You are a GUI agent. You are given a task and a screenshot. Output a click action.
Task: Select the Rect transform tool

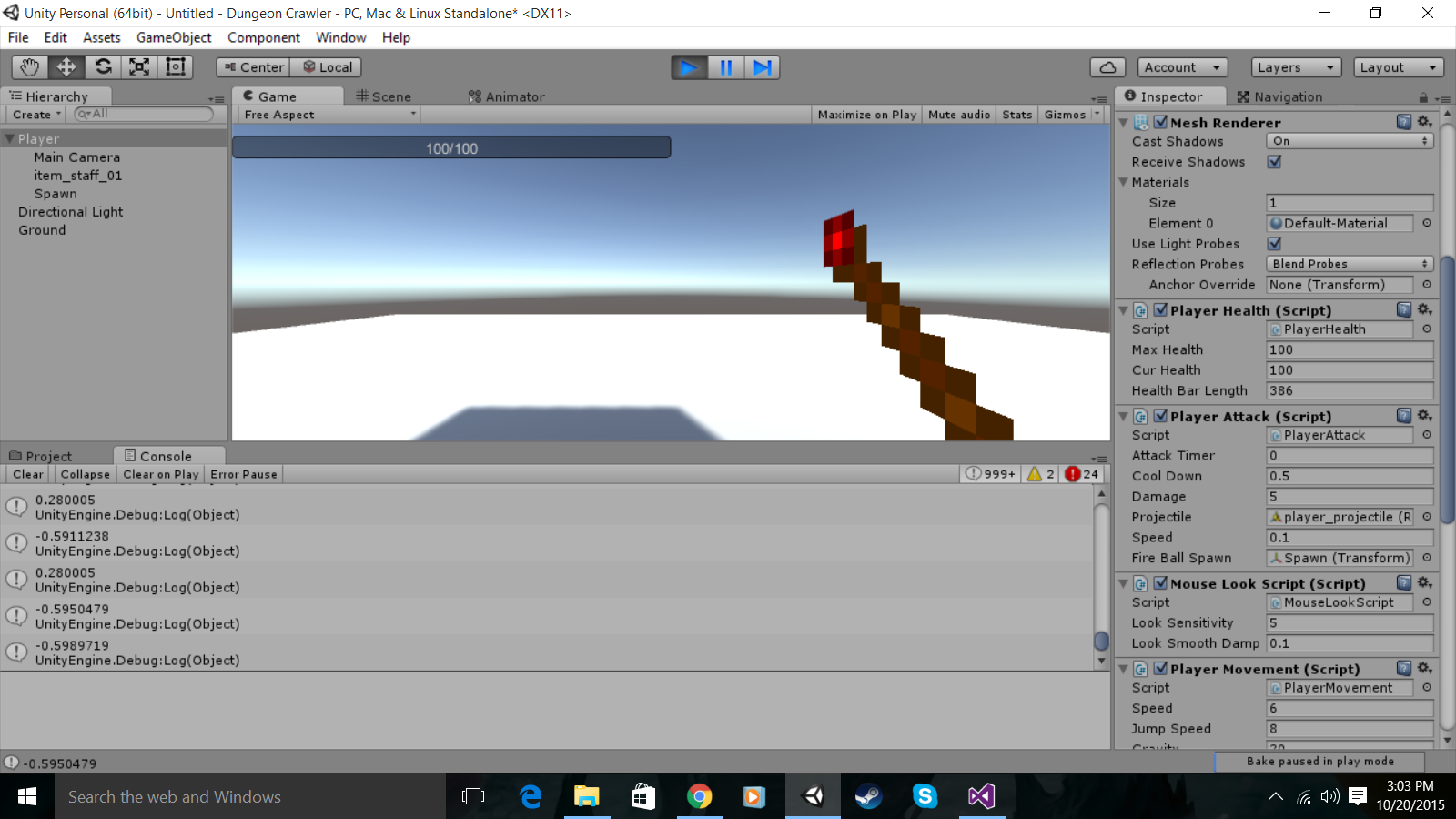[175, 67]
